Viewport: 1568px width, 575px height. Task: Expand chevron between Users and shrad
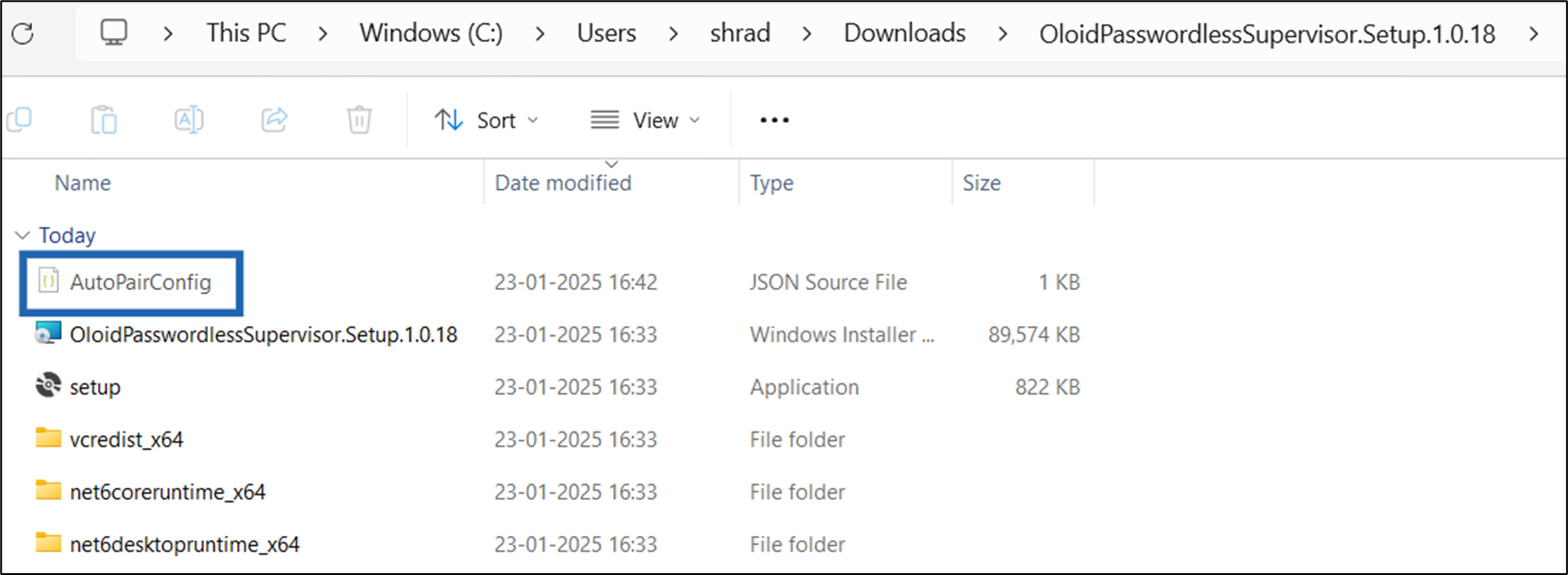point(672,35)
